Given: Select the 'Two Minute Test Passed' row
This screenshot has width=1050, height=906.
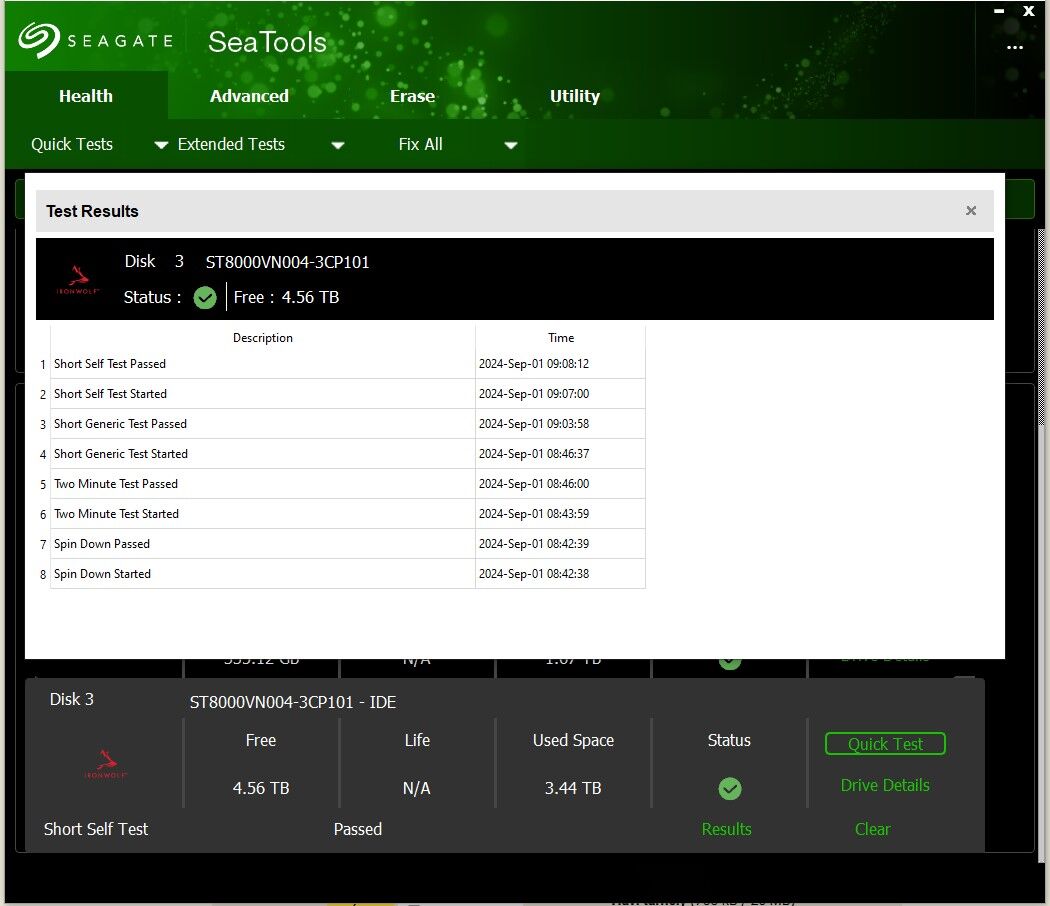Looking at the screenshot, I should 348,483.
